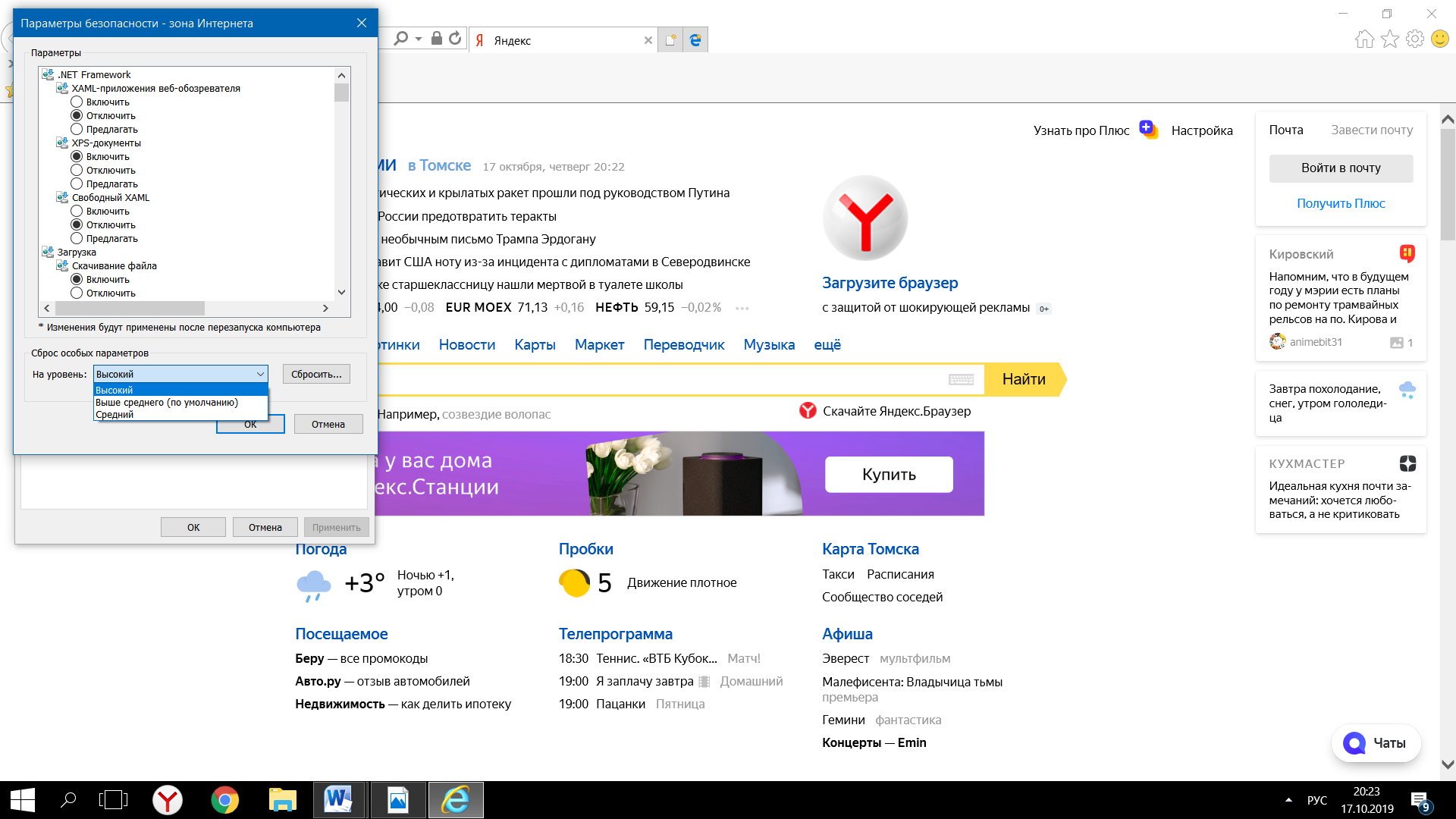Open notification center icon
The width and height of the screenshot is (1456, 819).
coord(1420,802)
